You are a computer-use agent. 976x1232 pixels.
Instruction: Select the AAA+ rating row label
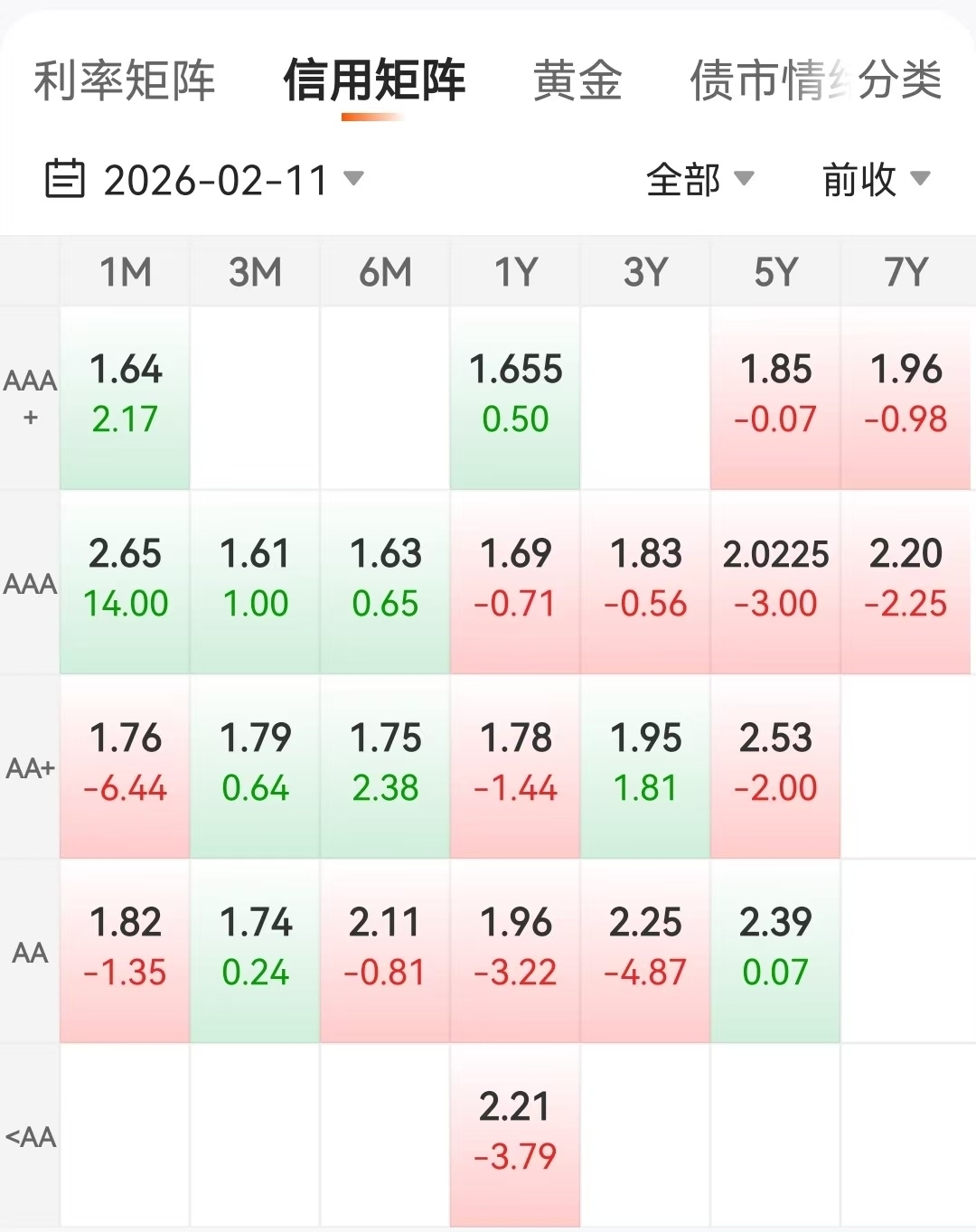tap(30, 398)
